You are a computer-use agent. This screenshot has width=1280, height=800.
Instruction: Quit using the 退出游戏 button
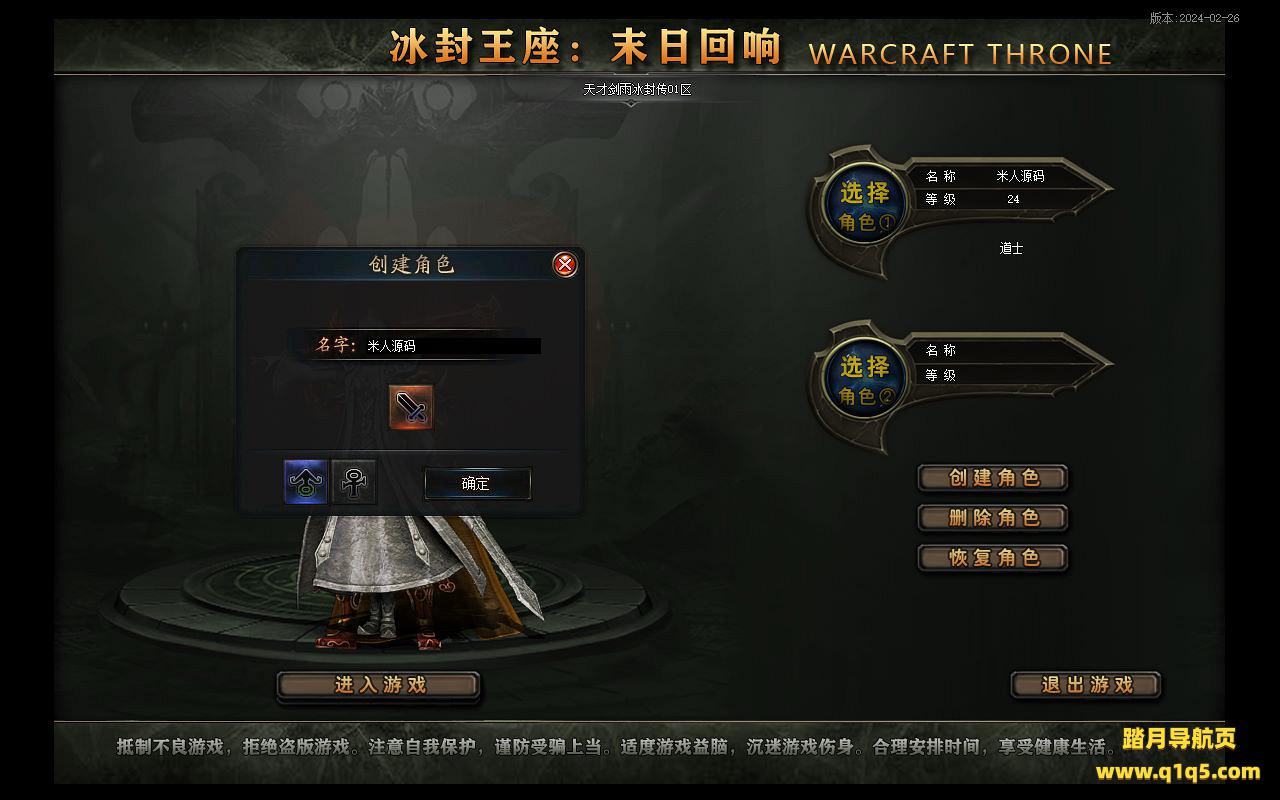point(1086,685)
